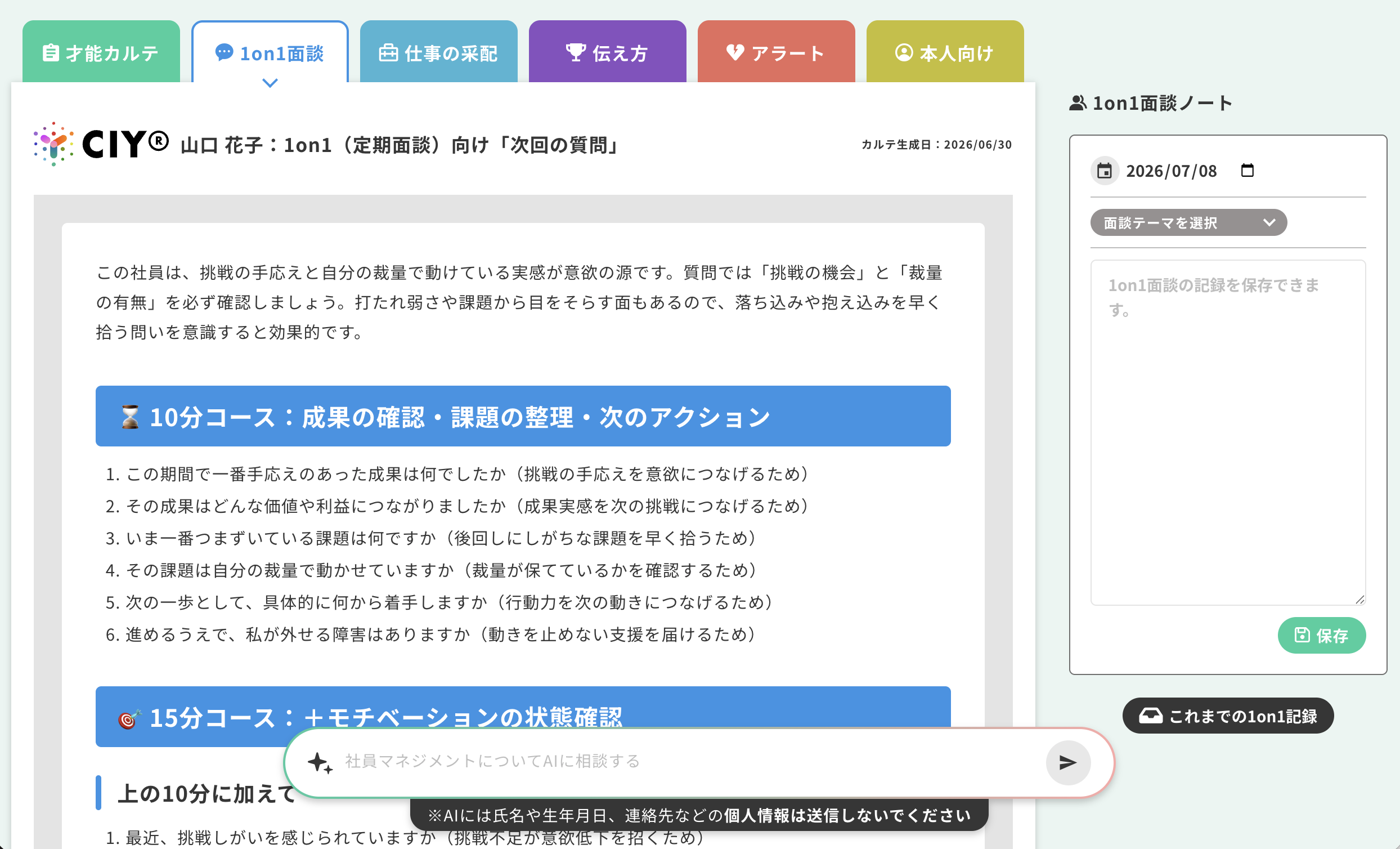Click the 1on1 record notes textarea
The width and height of the screenshot is (1400, 849).
click(1228, 433)
